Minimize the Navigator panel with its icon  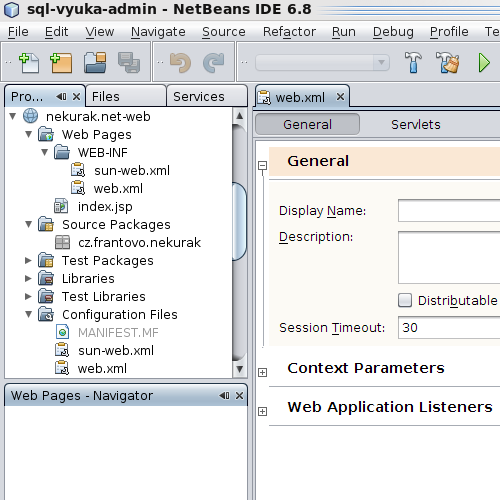[224, 396]
